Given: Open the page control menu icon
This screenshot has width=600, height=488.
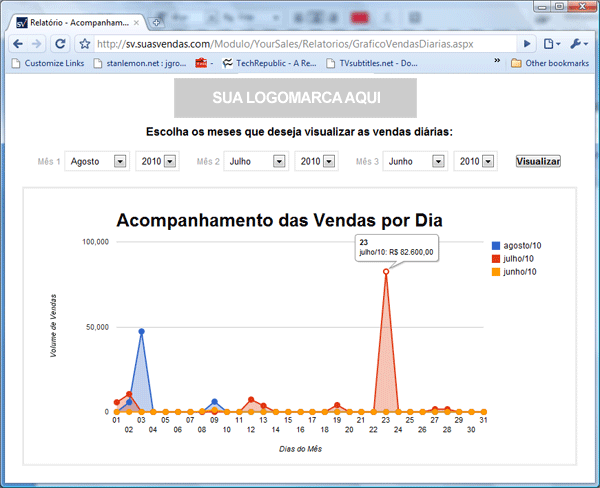Looking at the screenshot, I should (x=552, y=44).
